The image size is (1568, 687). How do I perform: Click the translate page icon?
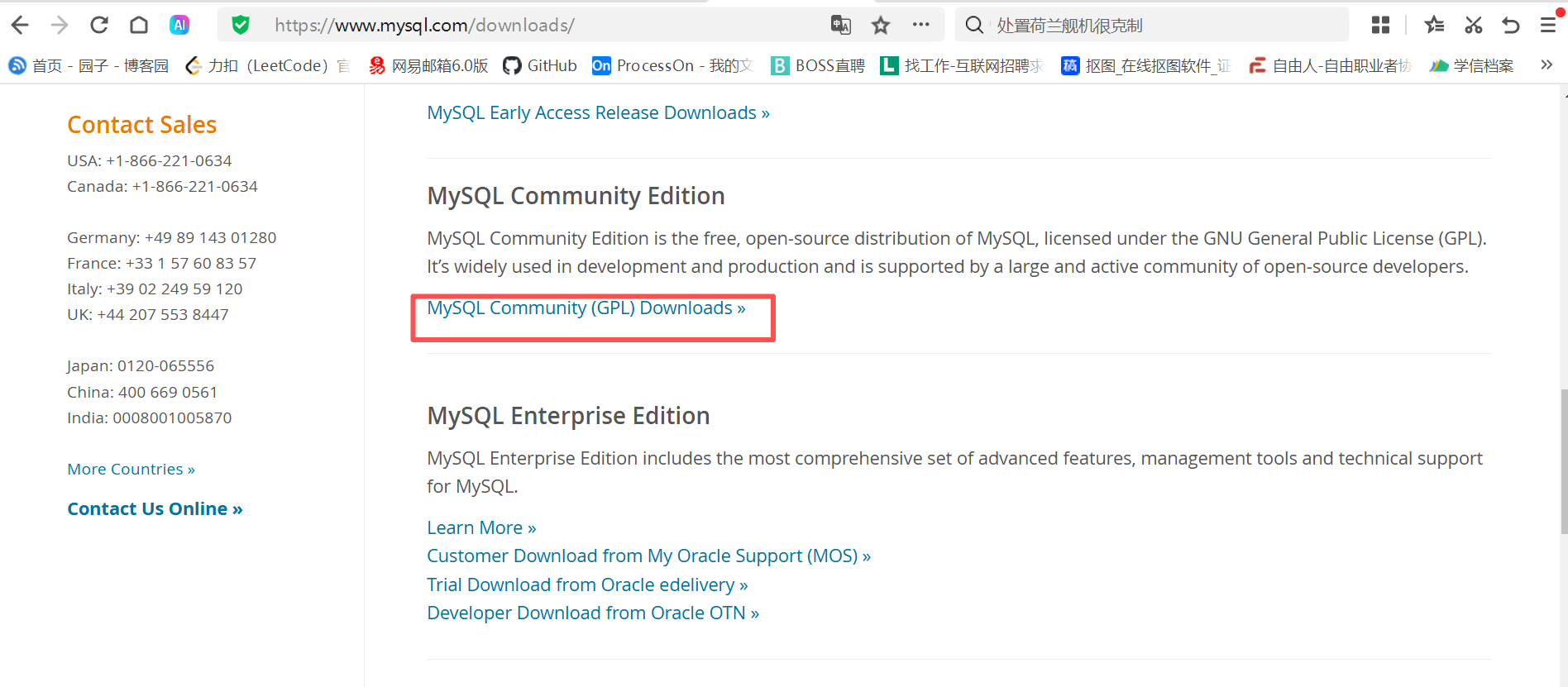841,25
